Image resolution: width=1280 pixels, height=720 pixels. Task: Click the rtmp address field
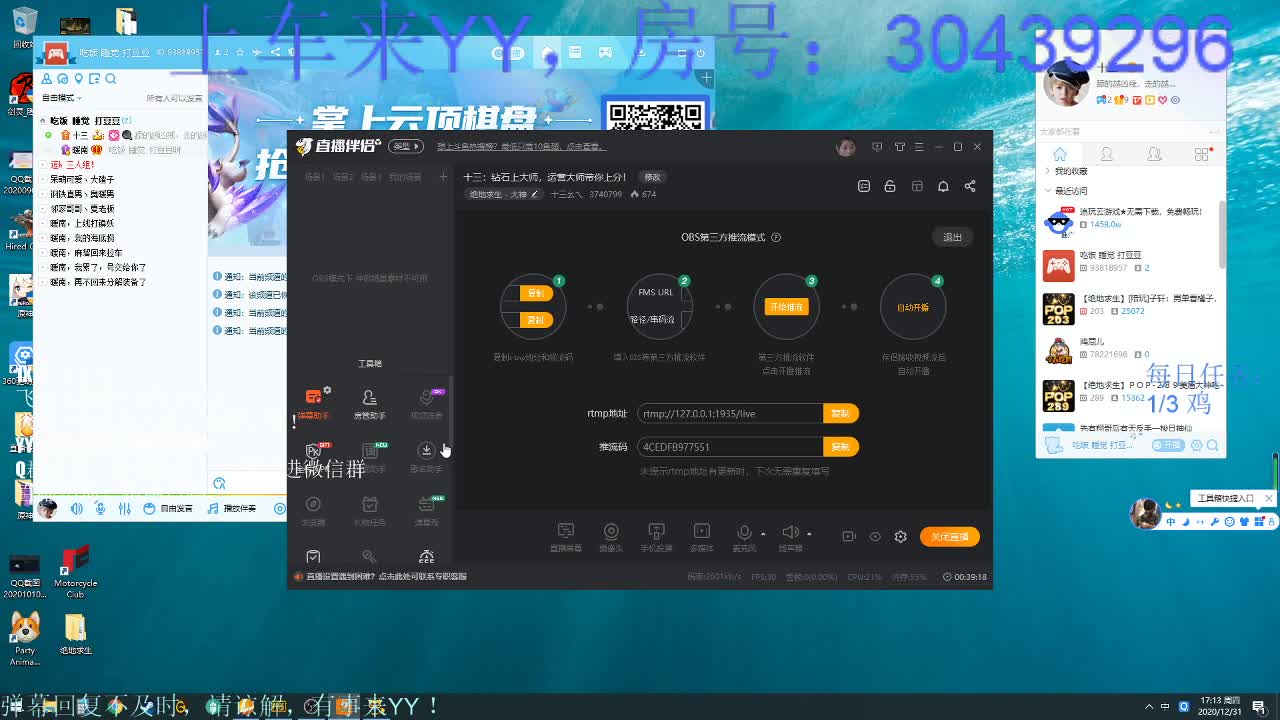tap(730, 413)
